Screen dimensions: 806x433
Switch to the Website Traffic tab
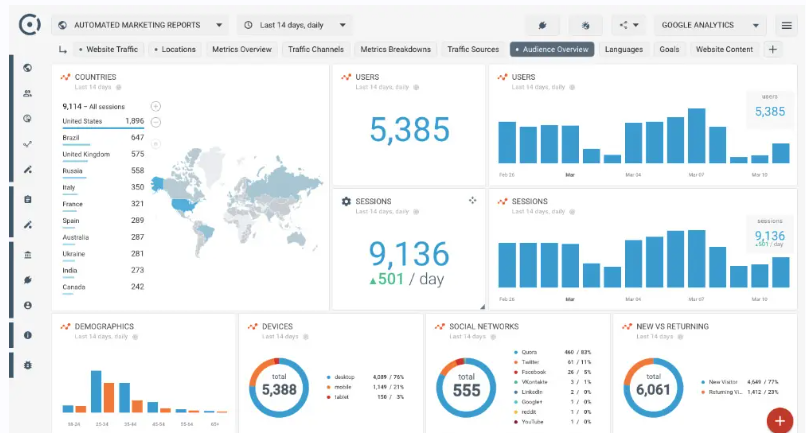coord(108,49)
